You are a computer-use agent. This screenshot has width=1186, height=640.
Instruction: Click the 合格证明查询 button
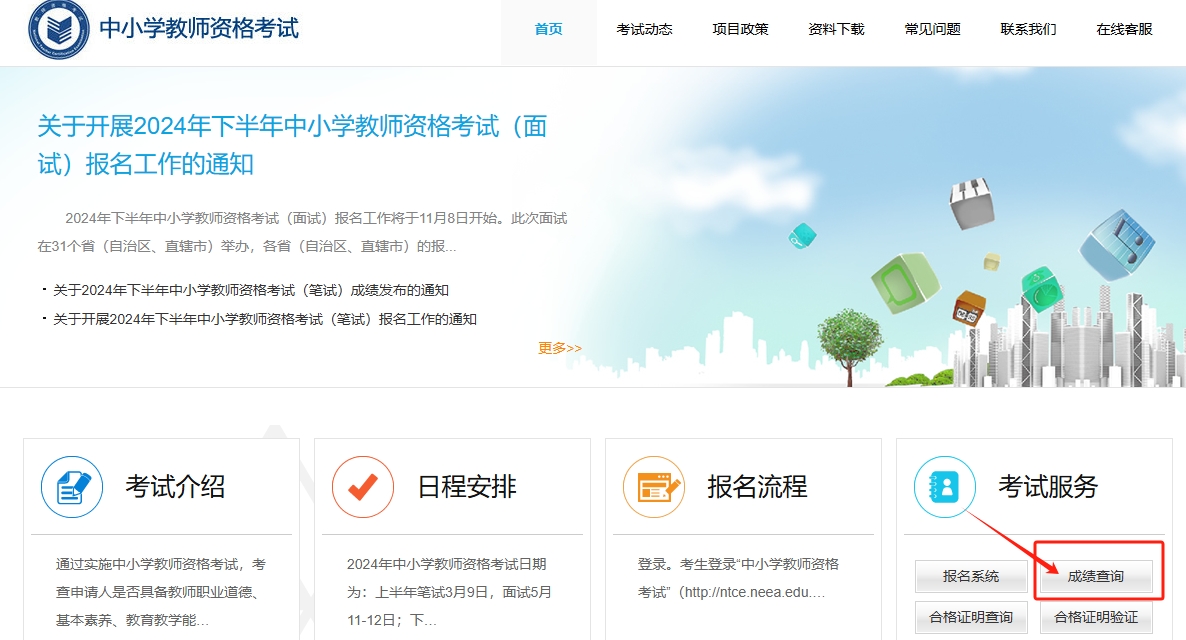[x=971, y=617]
